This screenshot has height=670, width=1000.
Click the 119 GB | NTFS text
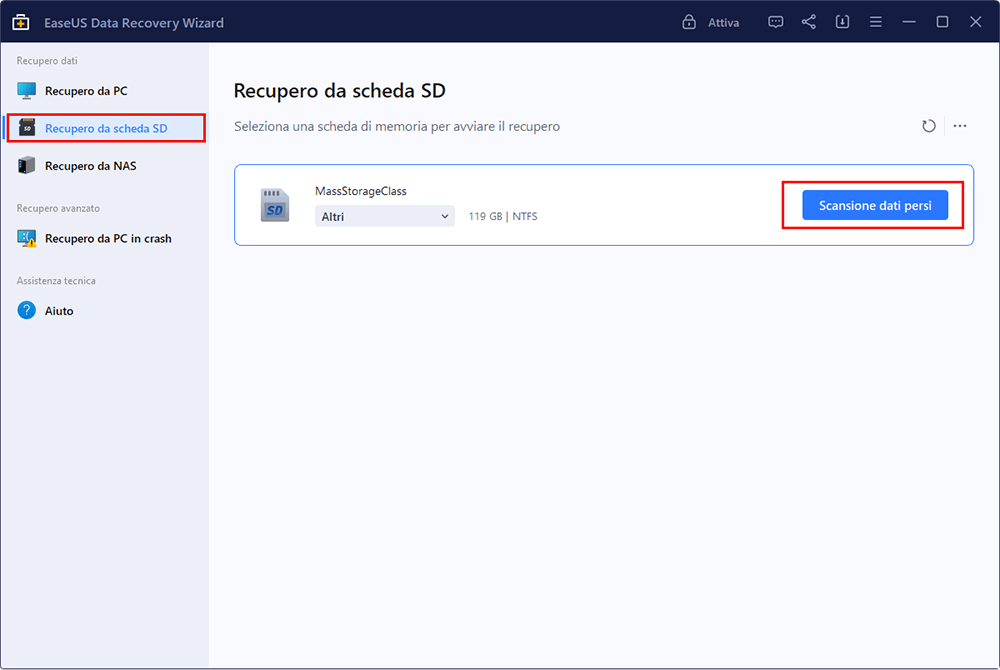(x=503, y=216)
